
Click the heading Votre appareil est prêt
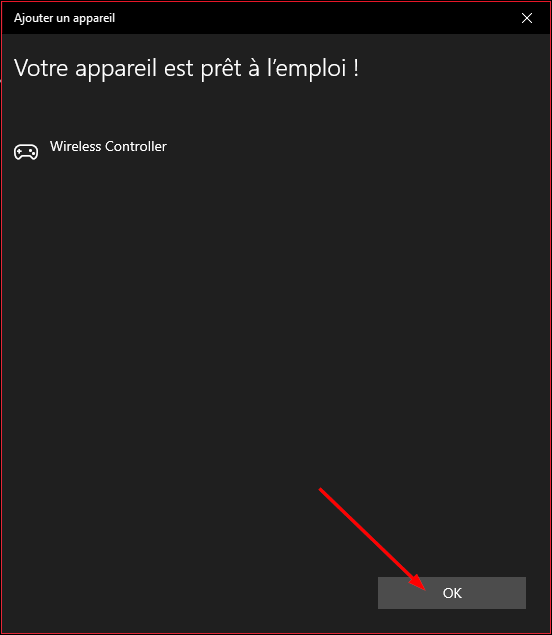[186, 68]
